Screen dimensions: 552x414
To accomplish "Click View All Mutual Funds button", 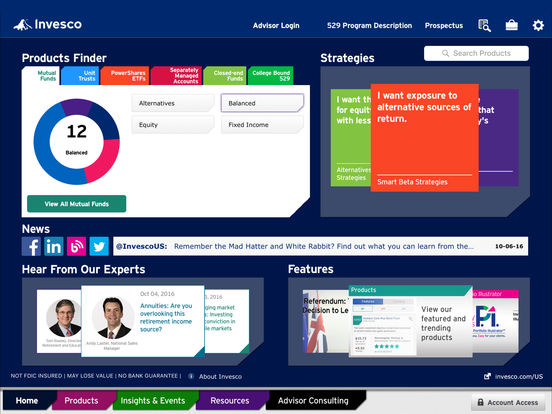I will (76, 204).
